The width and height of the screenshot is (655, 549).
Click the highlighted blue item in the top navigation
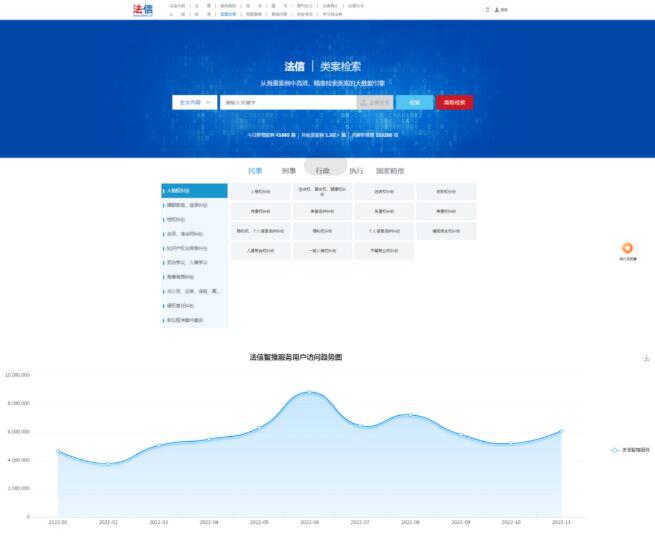(x=228, y=14)
